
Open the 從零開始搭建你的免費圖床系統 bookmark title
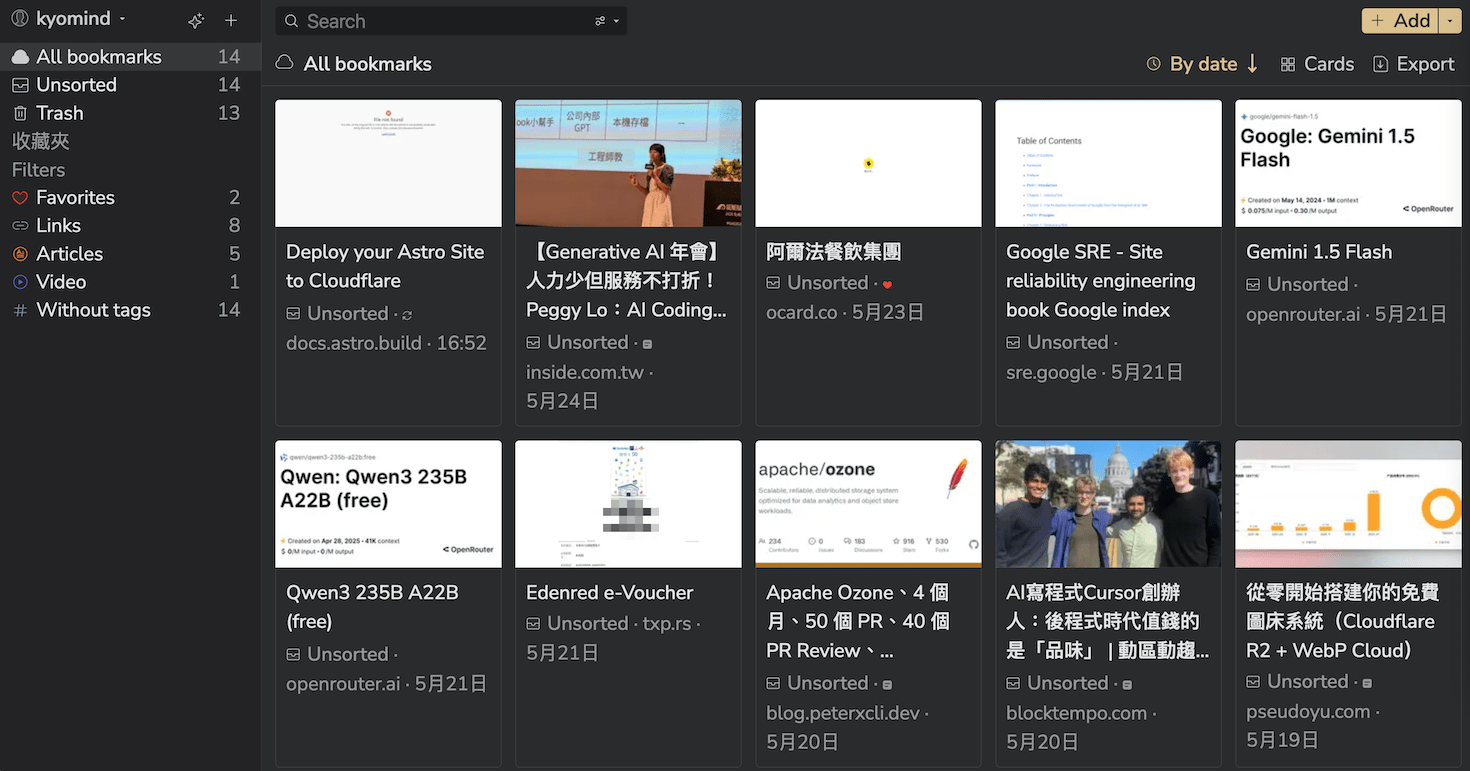click(x=1342, y=621)
